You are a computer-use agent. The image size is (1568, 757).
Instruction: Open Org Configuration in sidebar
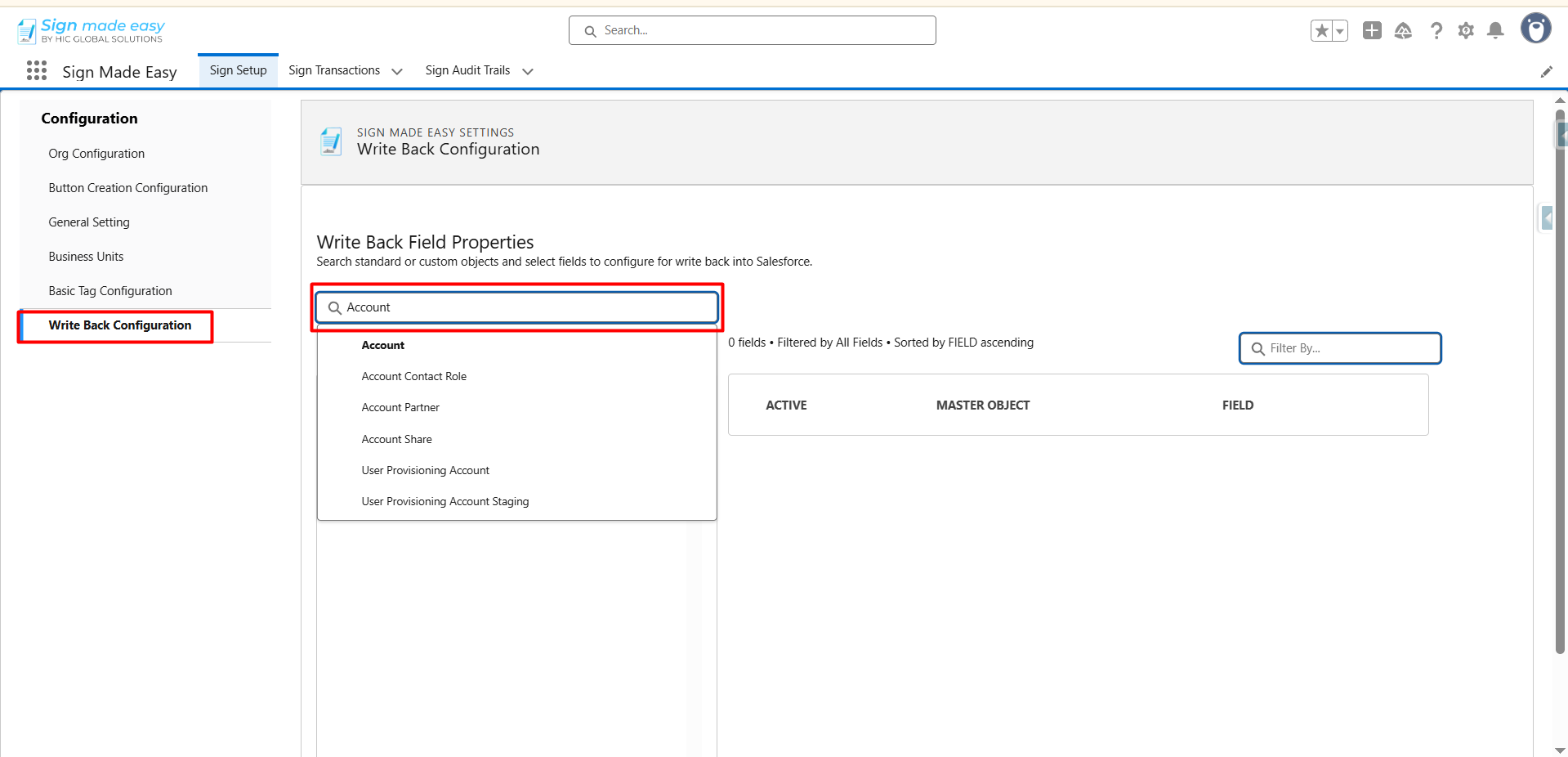[x=96, y=154]
